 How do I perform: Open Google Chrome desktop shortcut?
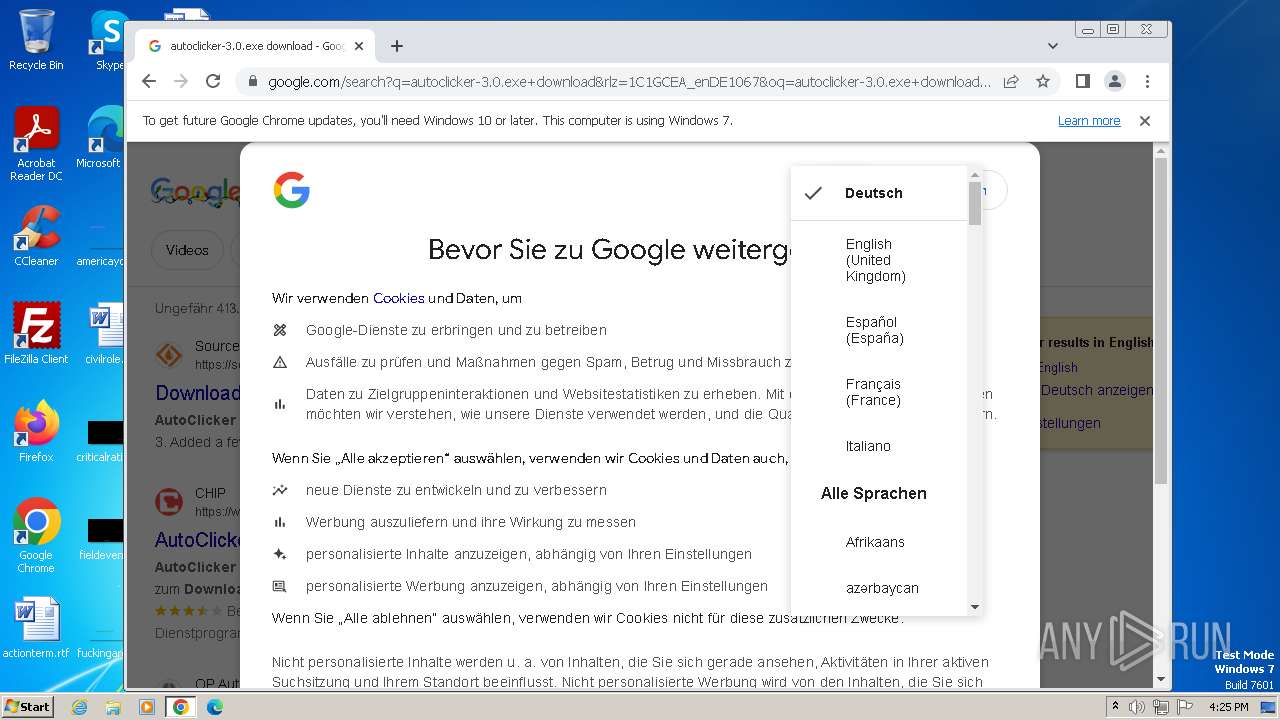tap(36, 535)
